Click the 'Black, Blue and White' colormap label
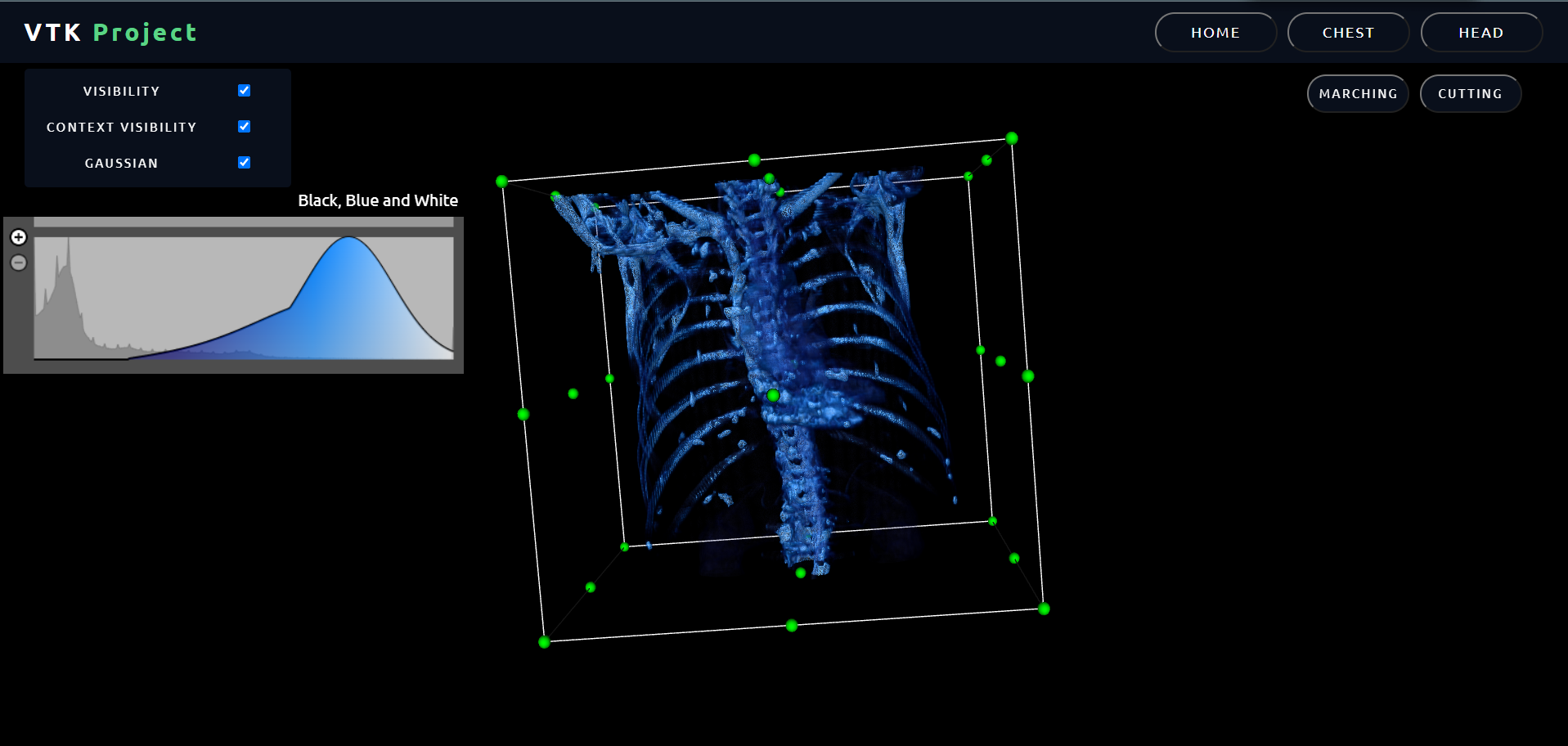The width and height of the screenshot is (1568, 746). 377,200
